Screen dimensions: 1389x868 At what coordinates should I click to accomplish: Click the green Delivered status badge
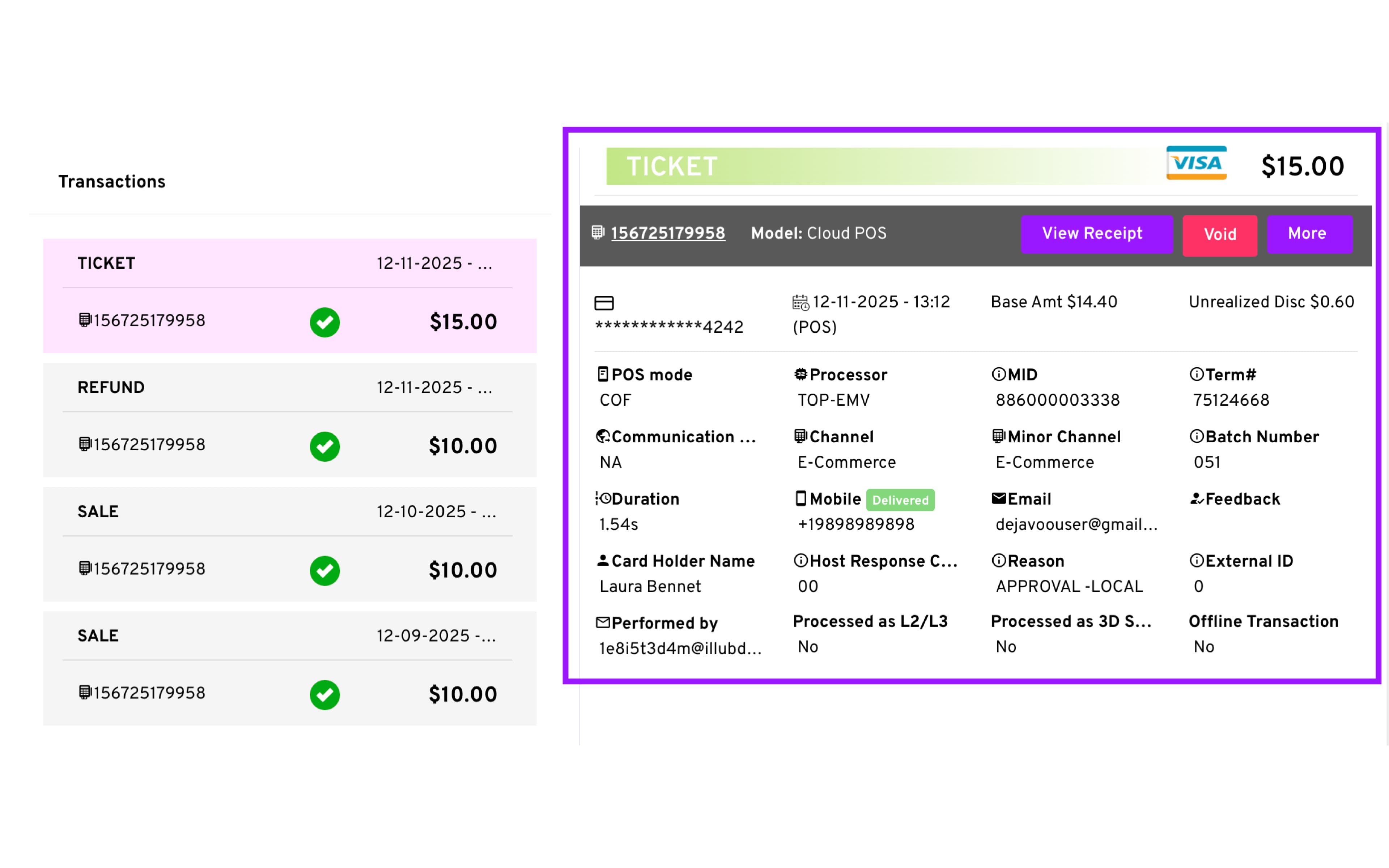pyautogui.click(x=899, y=500)
